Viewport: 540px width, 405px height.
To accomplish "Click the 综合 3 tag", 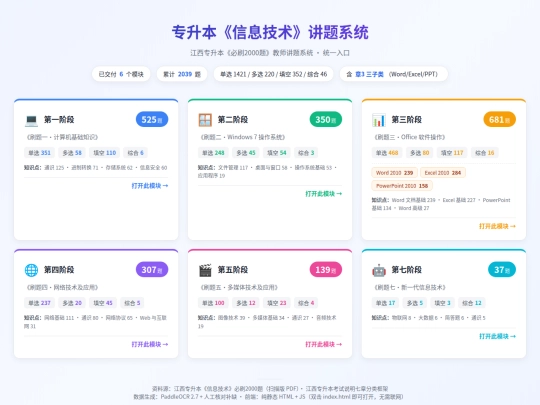I will 306,153.
